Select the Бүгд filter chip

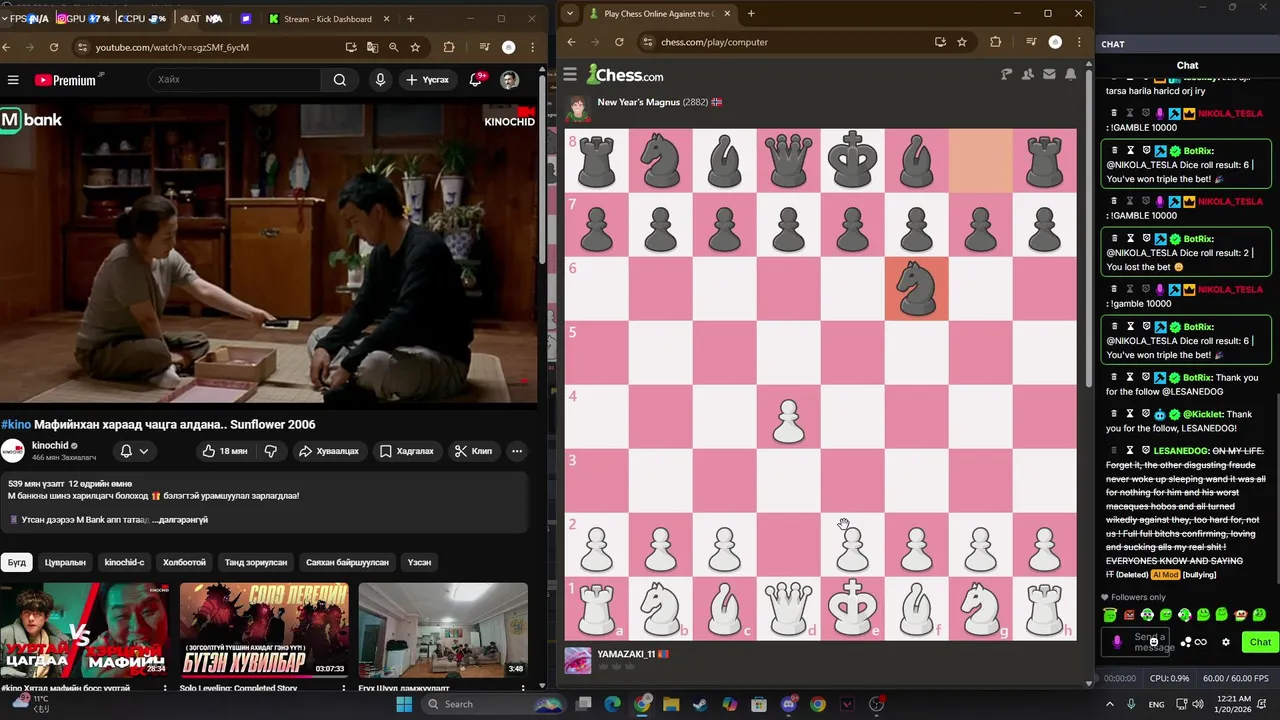(17, 562)
